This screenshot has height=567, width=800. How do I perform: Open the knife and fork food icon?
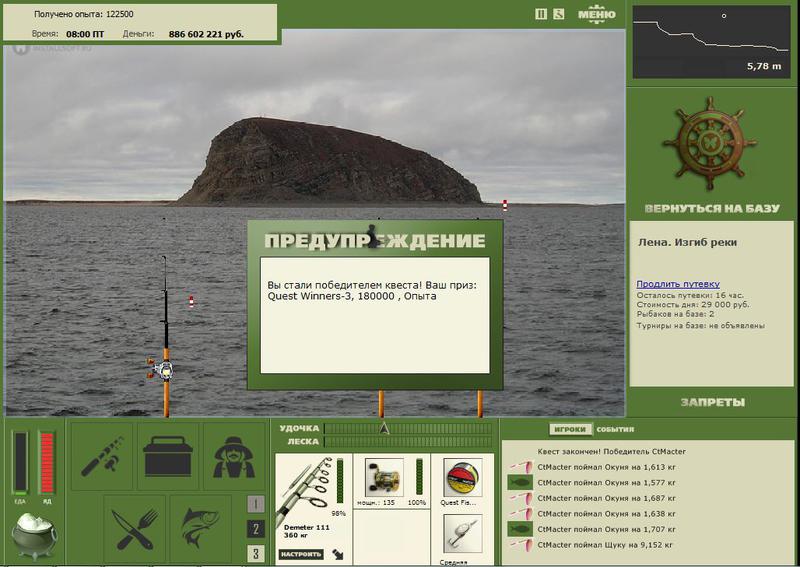click(x=135, y=529)
